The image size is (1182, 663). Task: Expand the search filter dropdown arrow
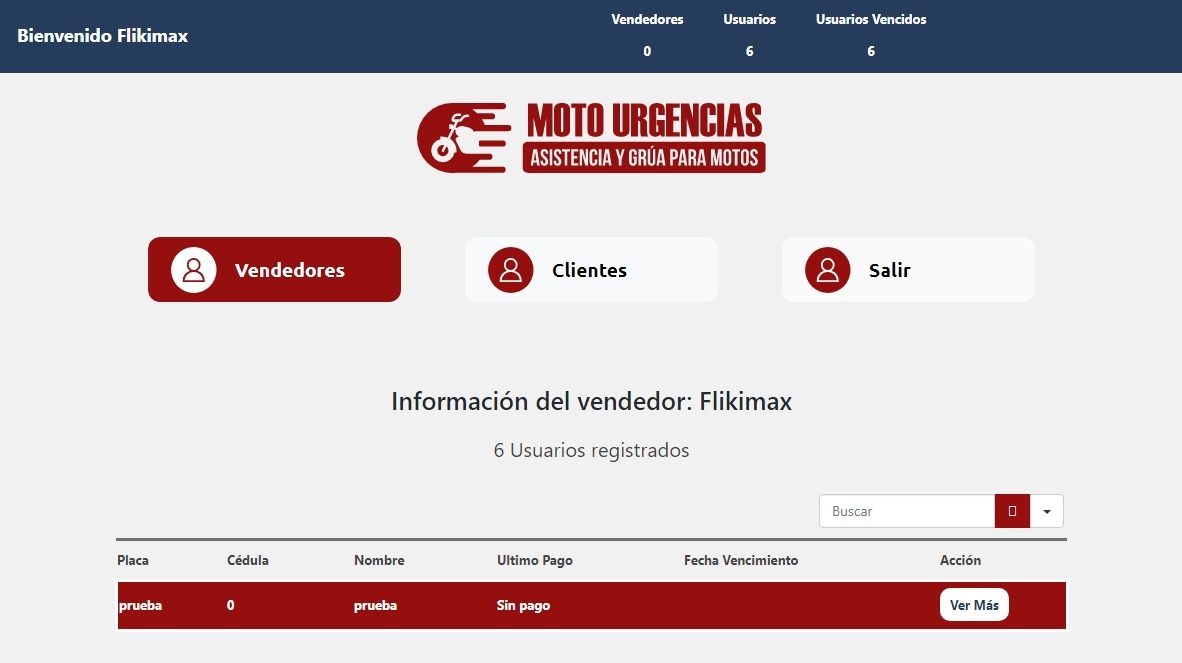tap(1047, 511)
